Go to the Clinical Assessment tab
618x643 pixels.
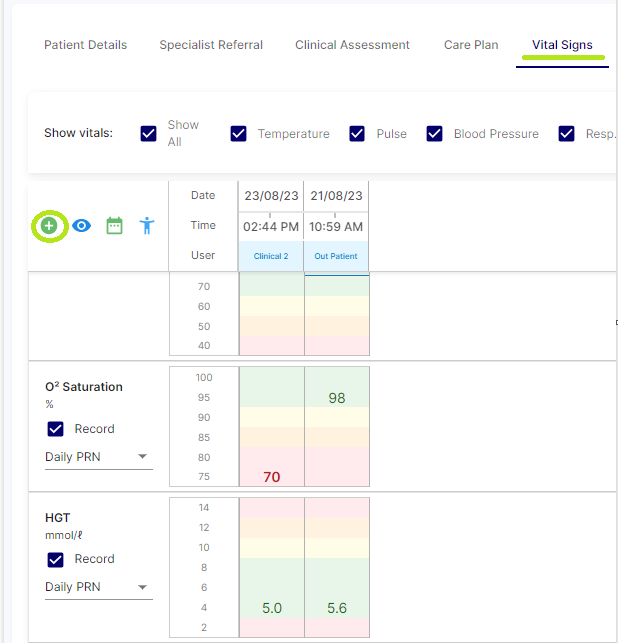coord(352,45)
